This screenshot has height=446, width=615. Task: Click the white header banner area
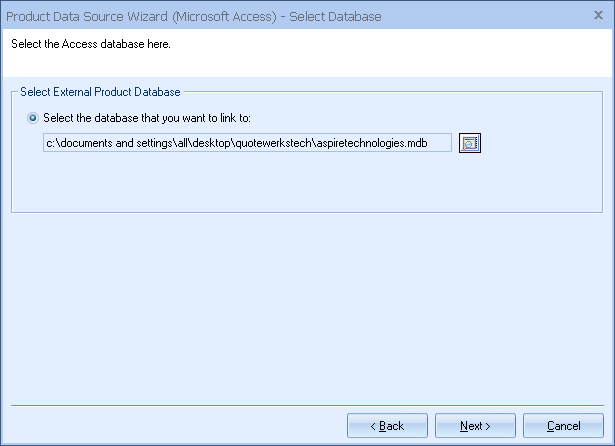click(400, 50)
